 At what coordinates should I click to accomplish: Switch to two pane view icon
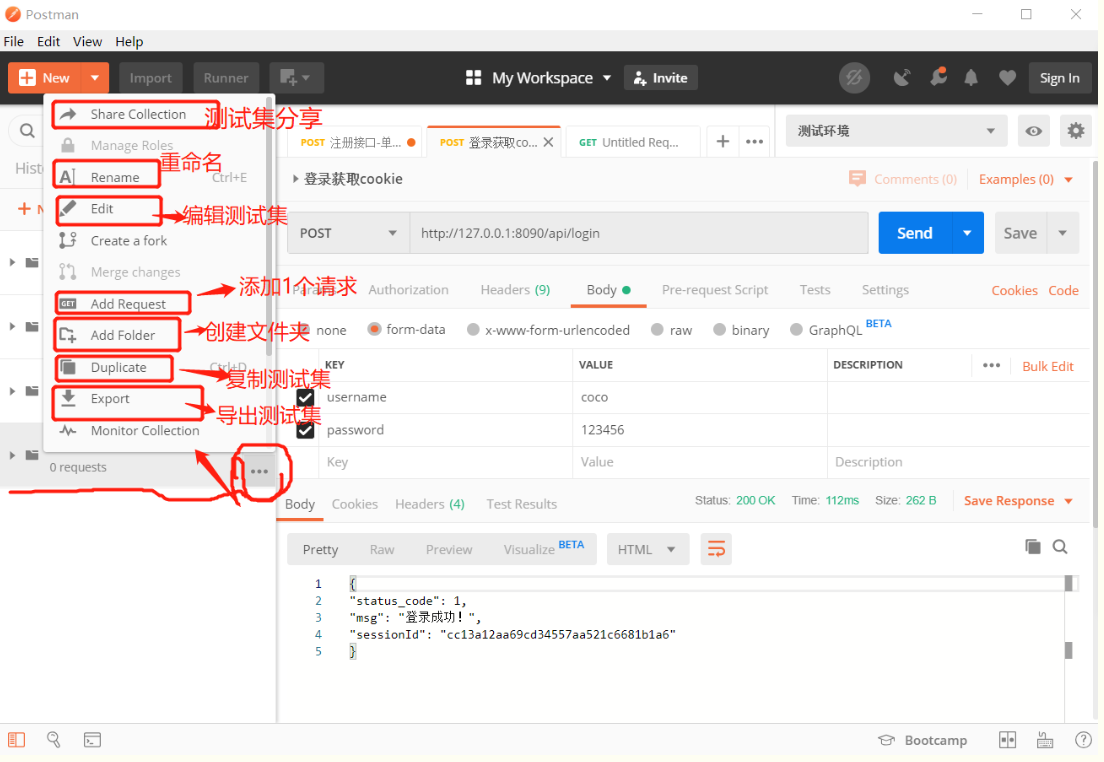1008,739
